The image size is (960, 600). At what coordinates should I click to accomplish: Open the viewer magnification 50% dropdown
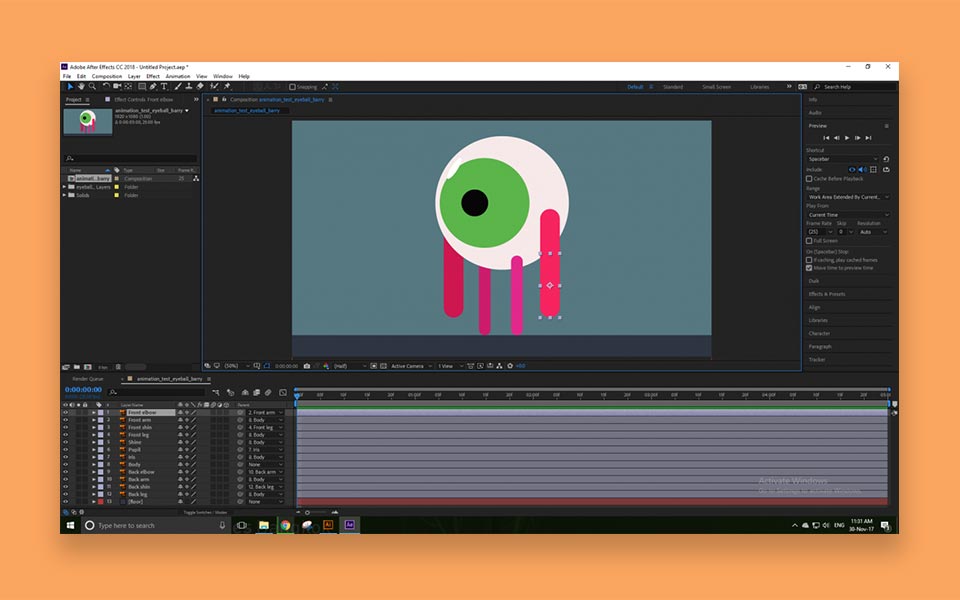(236, 366)
